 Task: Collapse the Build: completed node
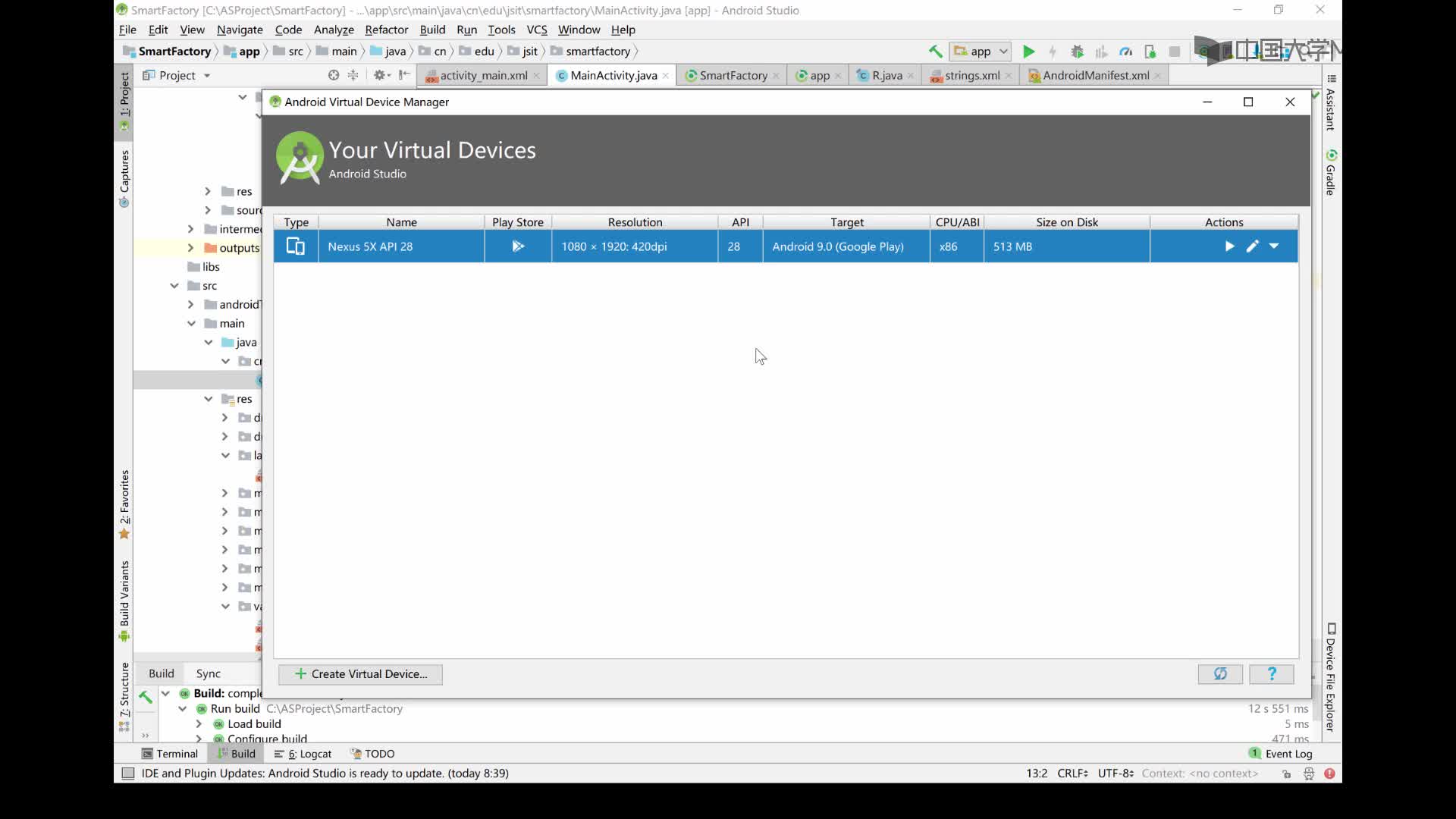coord(165,693)
